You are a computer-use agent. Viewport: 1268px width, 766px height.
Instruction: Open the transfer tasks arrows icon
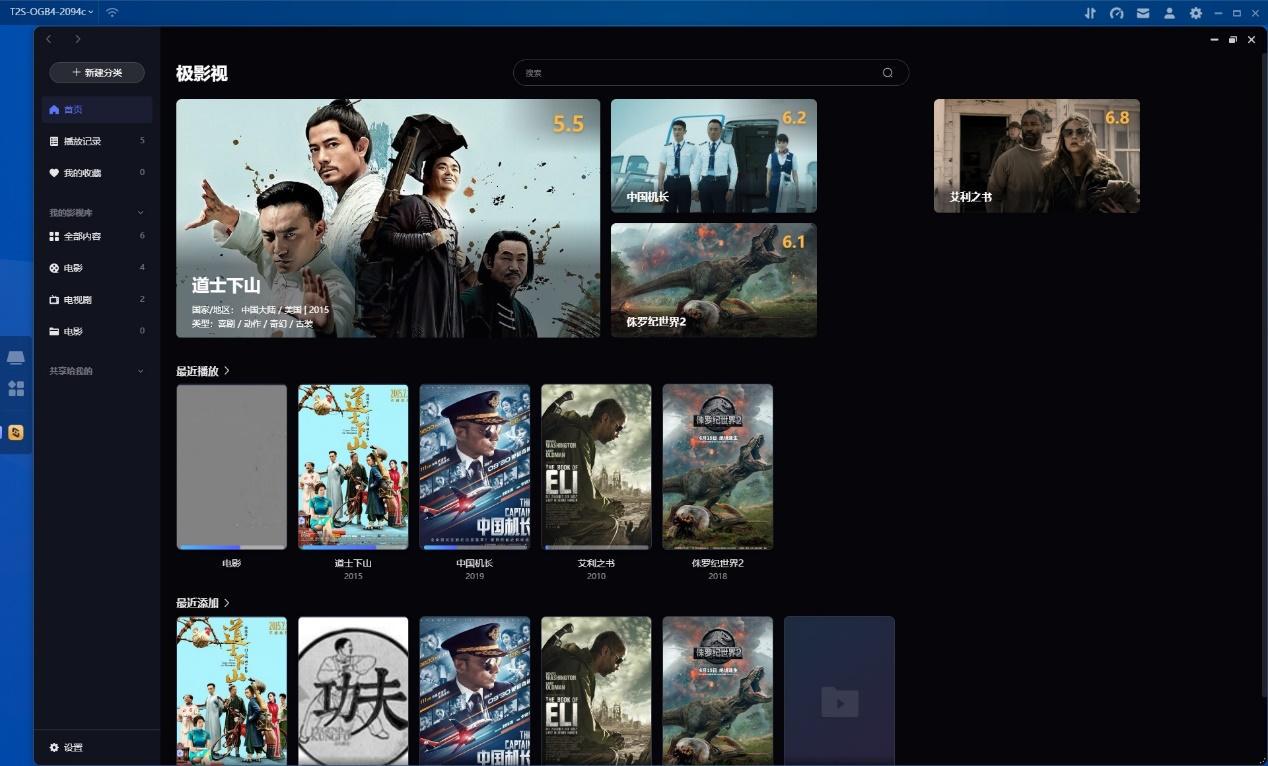tap(1090, 13)
